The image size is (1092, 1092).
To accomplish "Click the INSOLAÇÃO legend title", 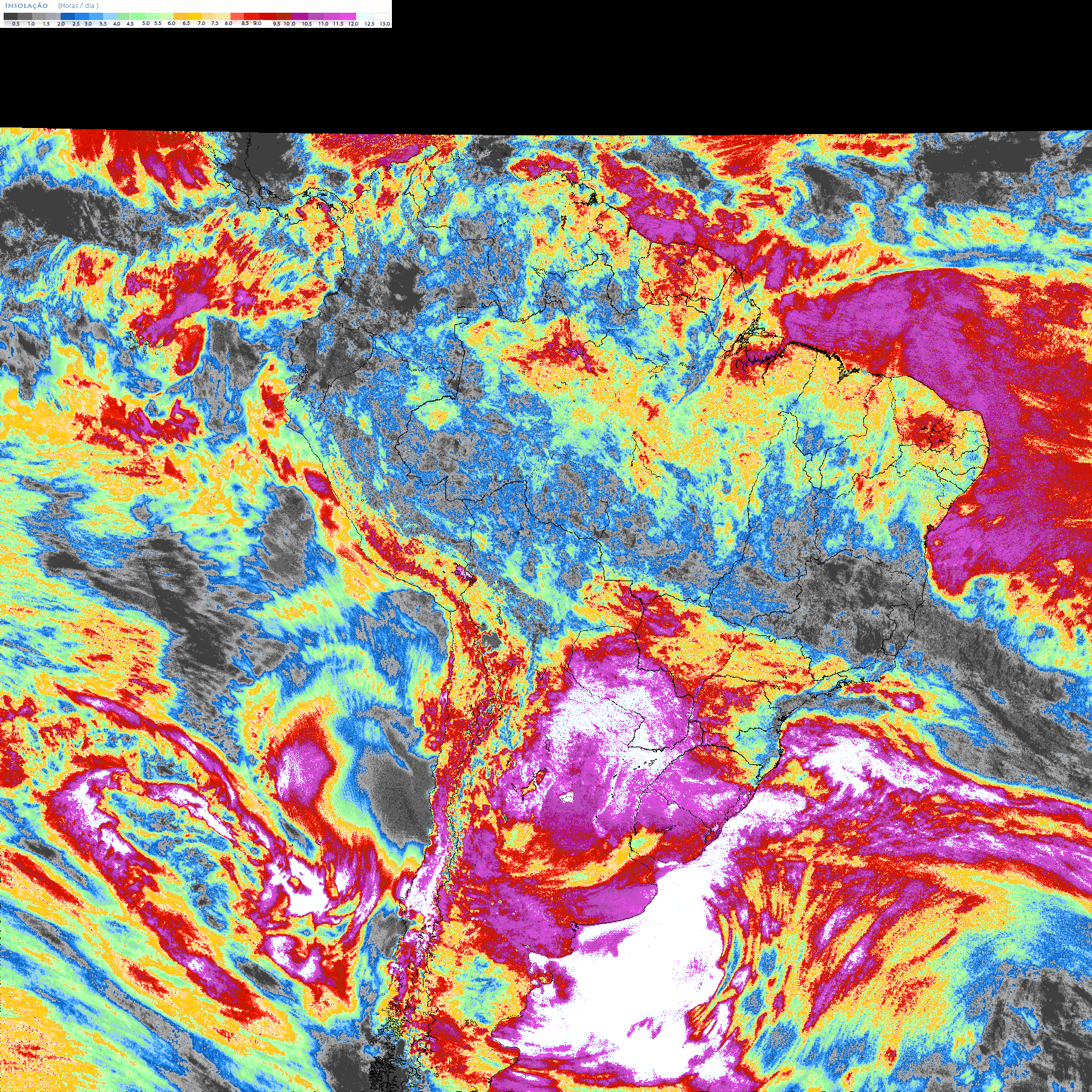I will click(27, 5).
